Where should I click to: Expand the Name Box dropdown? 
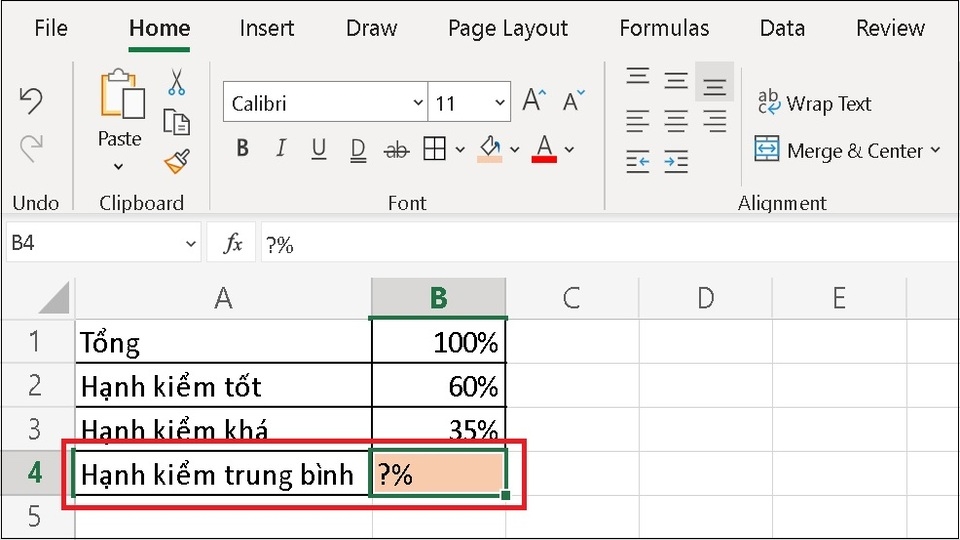[190, 244]
